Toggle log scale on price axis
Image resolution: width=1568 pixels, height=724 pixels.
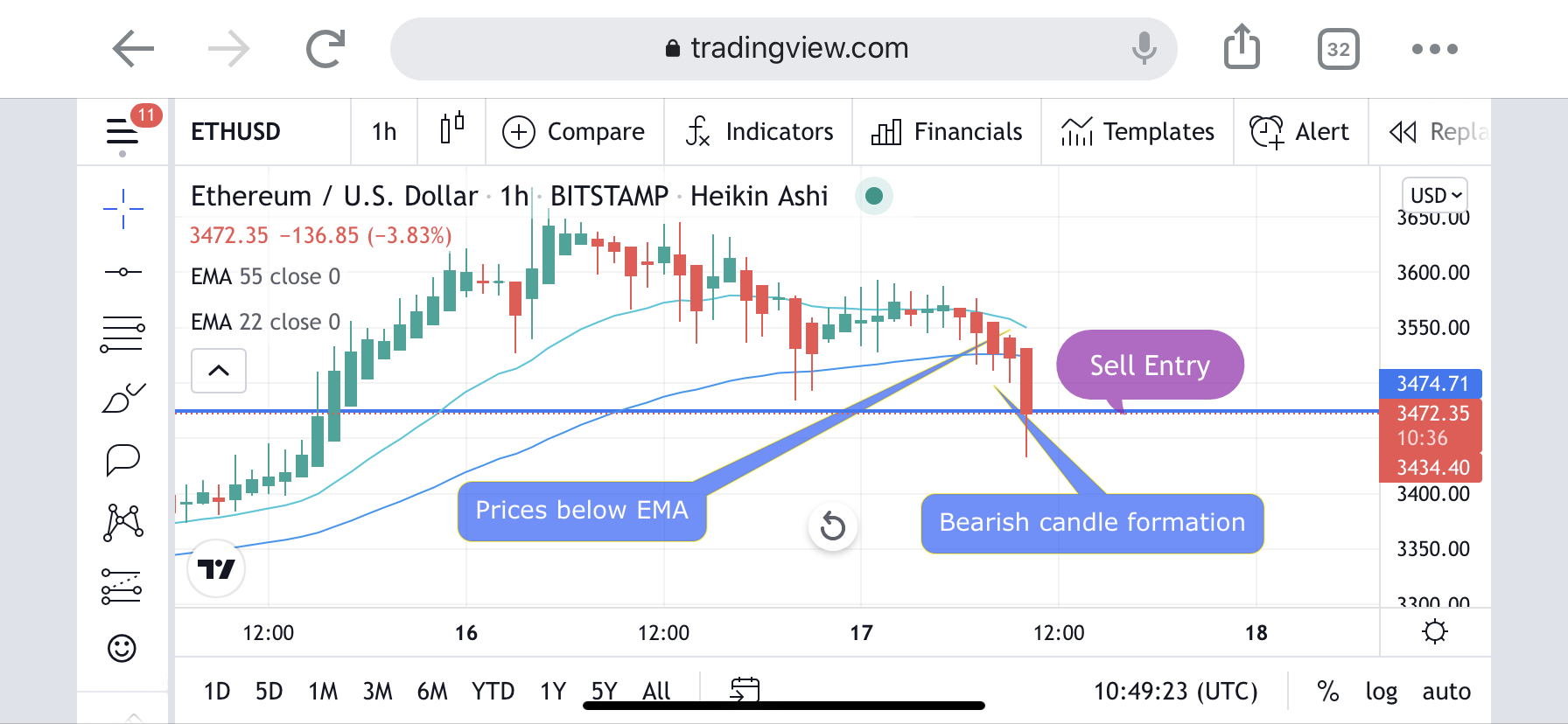pos(1381,692)
